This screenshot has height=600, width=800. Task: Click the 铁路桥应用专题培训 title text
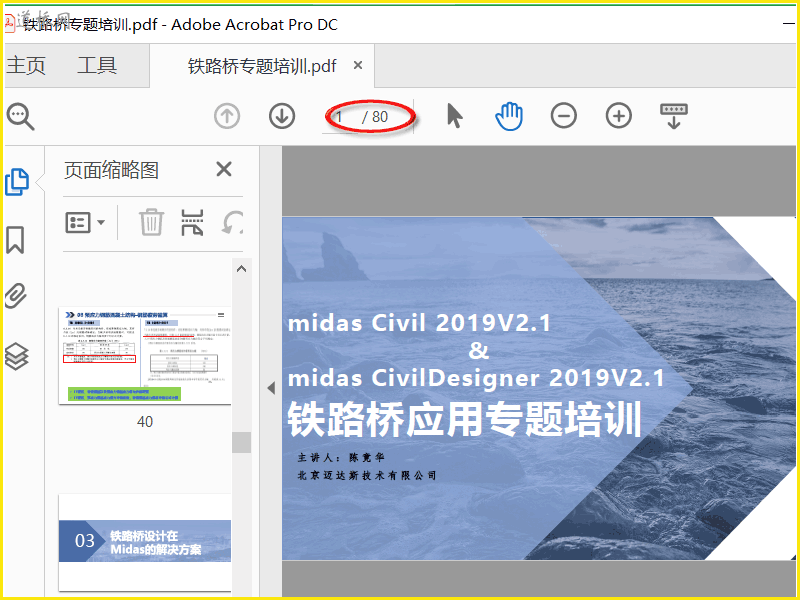pos(464,419)
